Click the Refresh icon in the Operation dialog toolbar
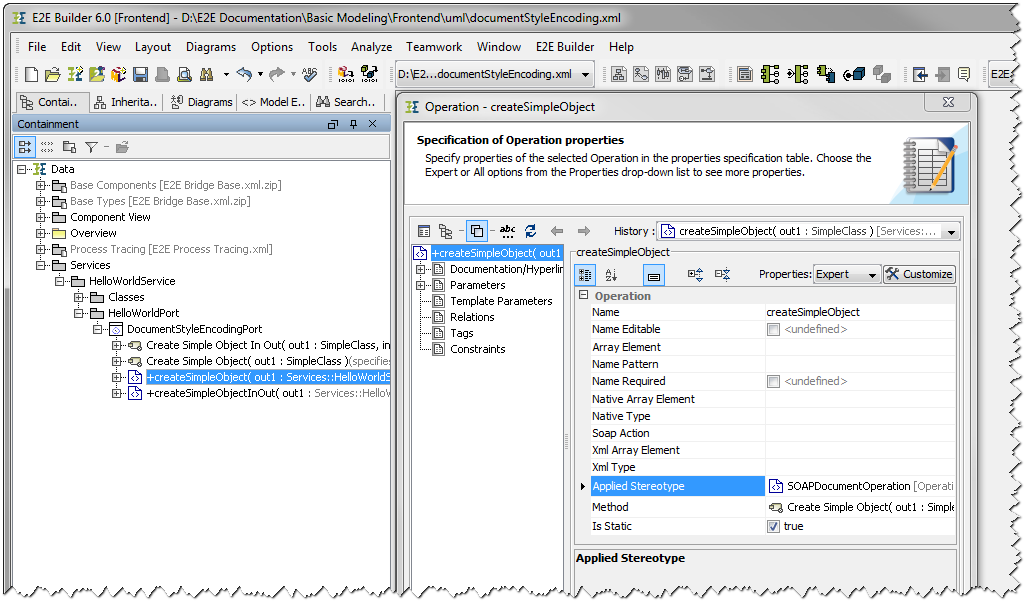The image size is (1031, 607). click(x=532, y=231)
